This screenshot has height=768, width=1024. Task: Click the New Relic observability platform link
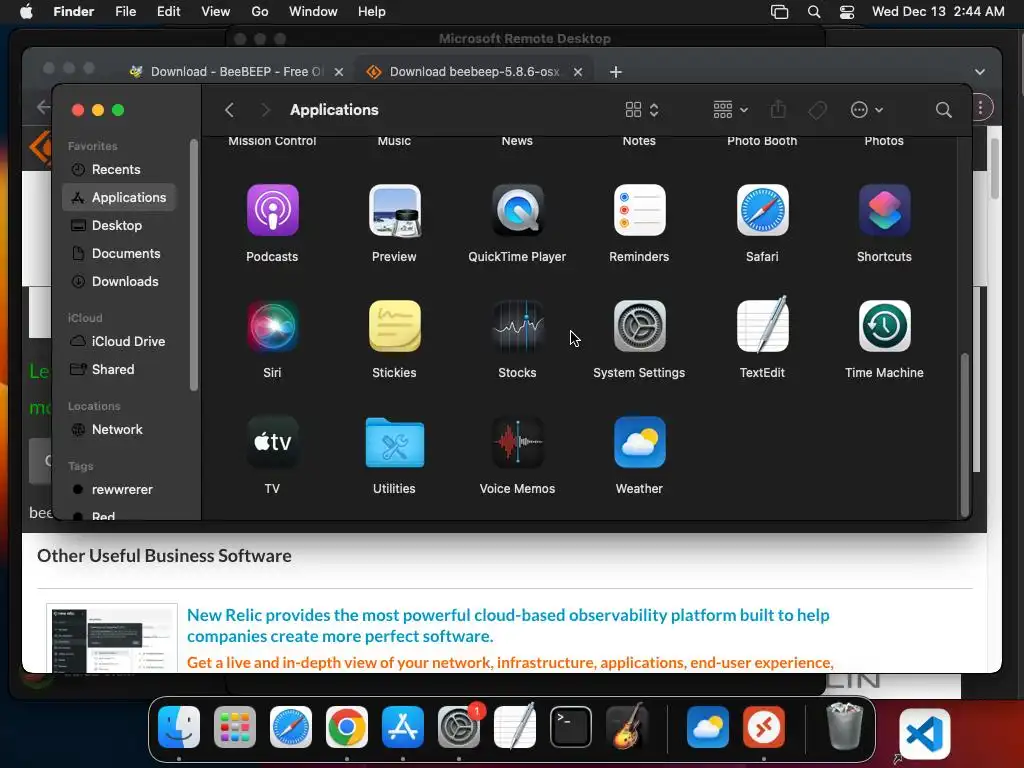[508, 626]
